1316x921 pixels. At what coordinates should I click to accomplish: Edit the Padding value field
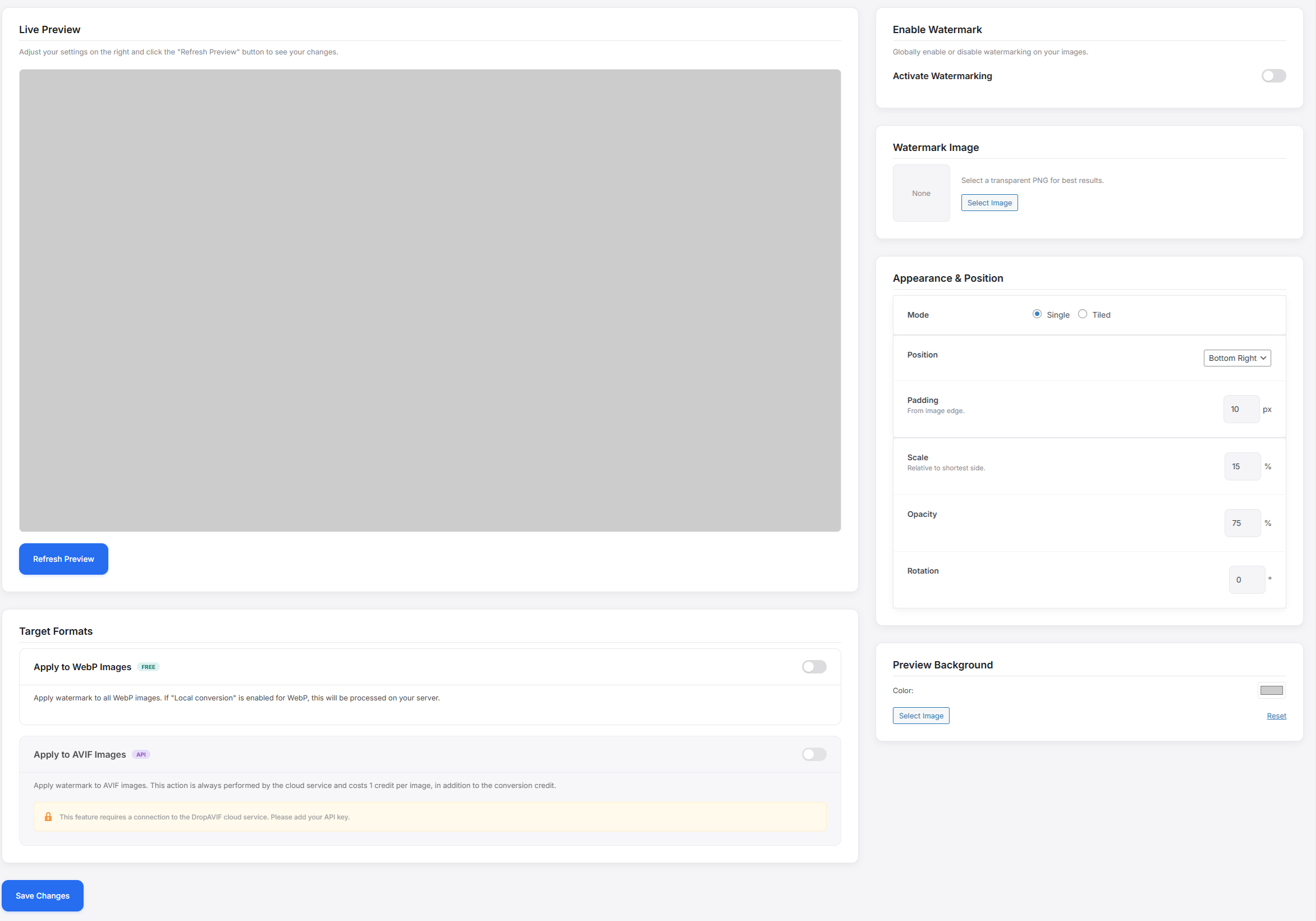(x=1241, y=409)
